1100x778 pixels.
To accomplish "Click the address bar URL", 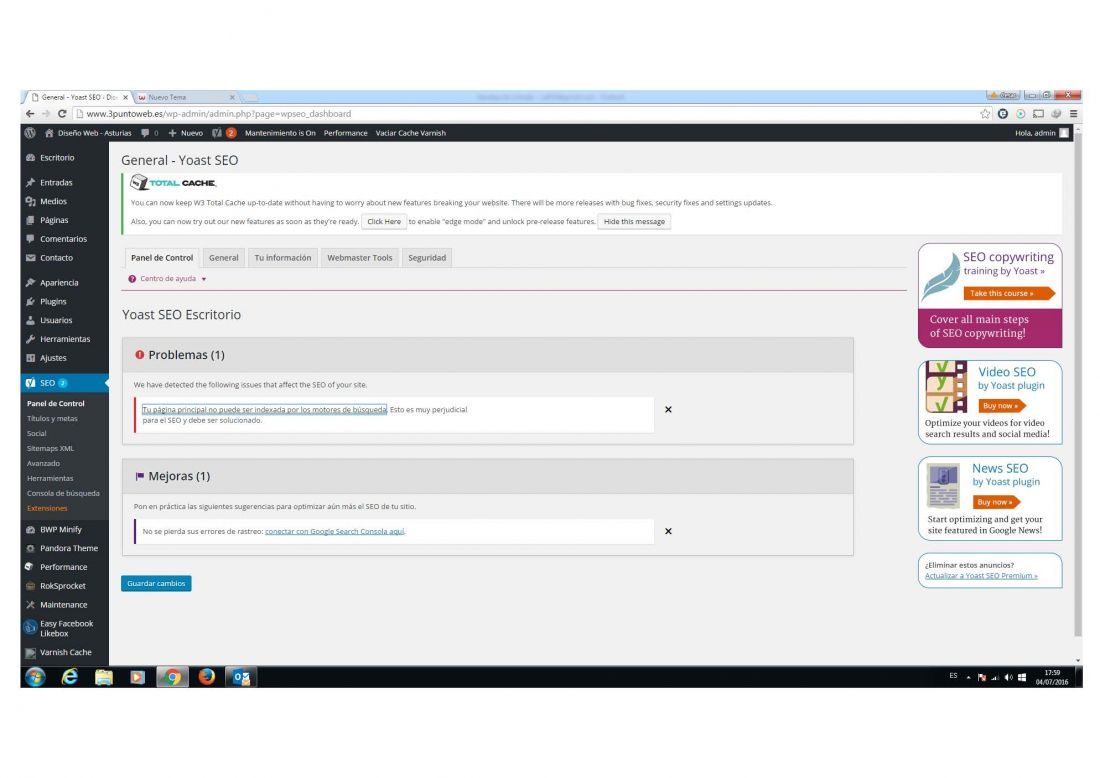I will pos(219,114).
